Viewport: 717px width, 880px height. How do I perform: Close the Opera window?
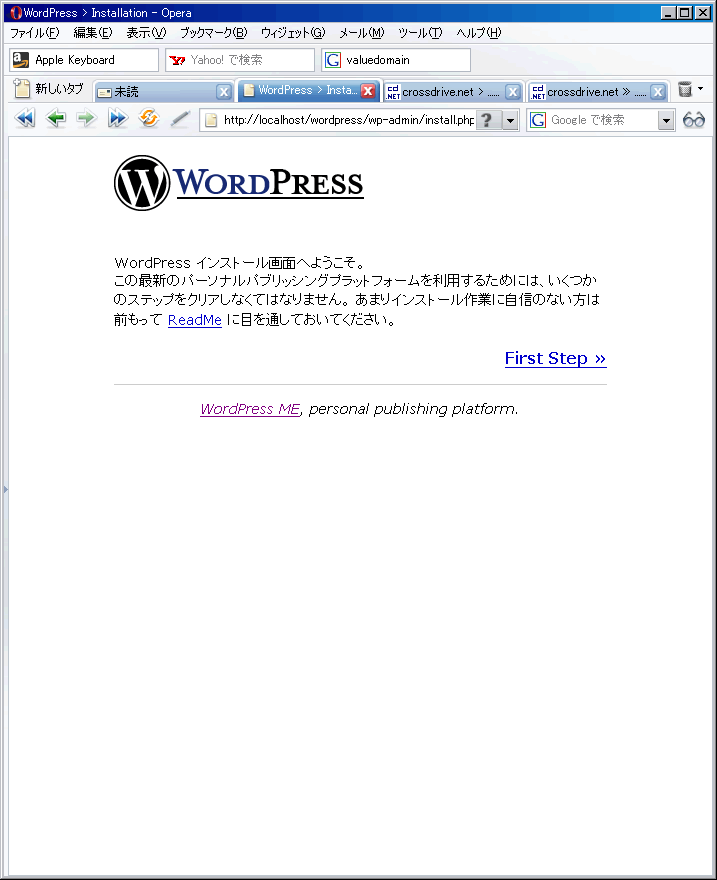[702, 12]
